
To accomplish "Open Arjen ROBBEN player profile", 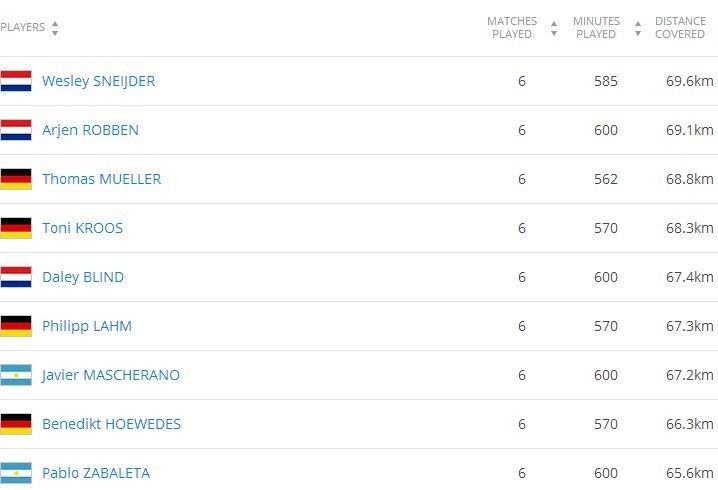I will tap(90, 130).
